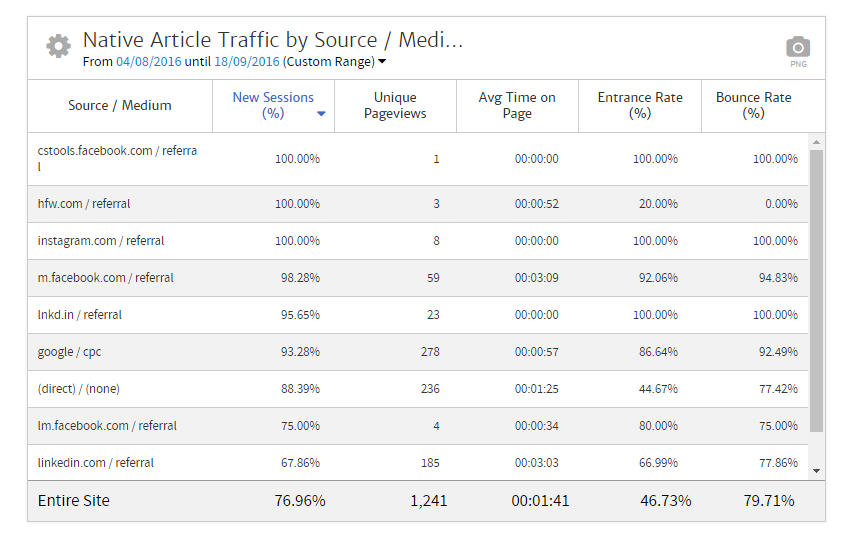Sort by Entrance Rate (%) column

coord(639,105)
